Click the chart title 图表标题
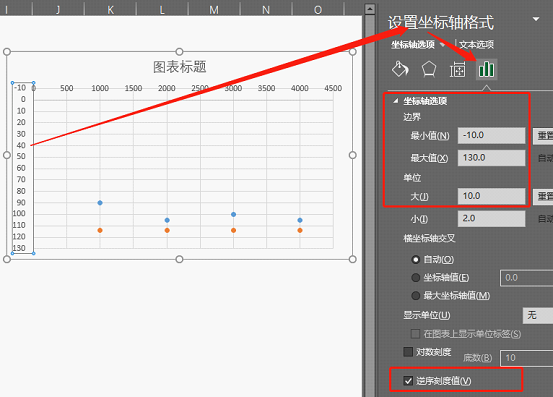553x397 pixels. coord(180,67)
